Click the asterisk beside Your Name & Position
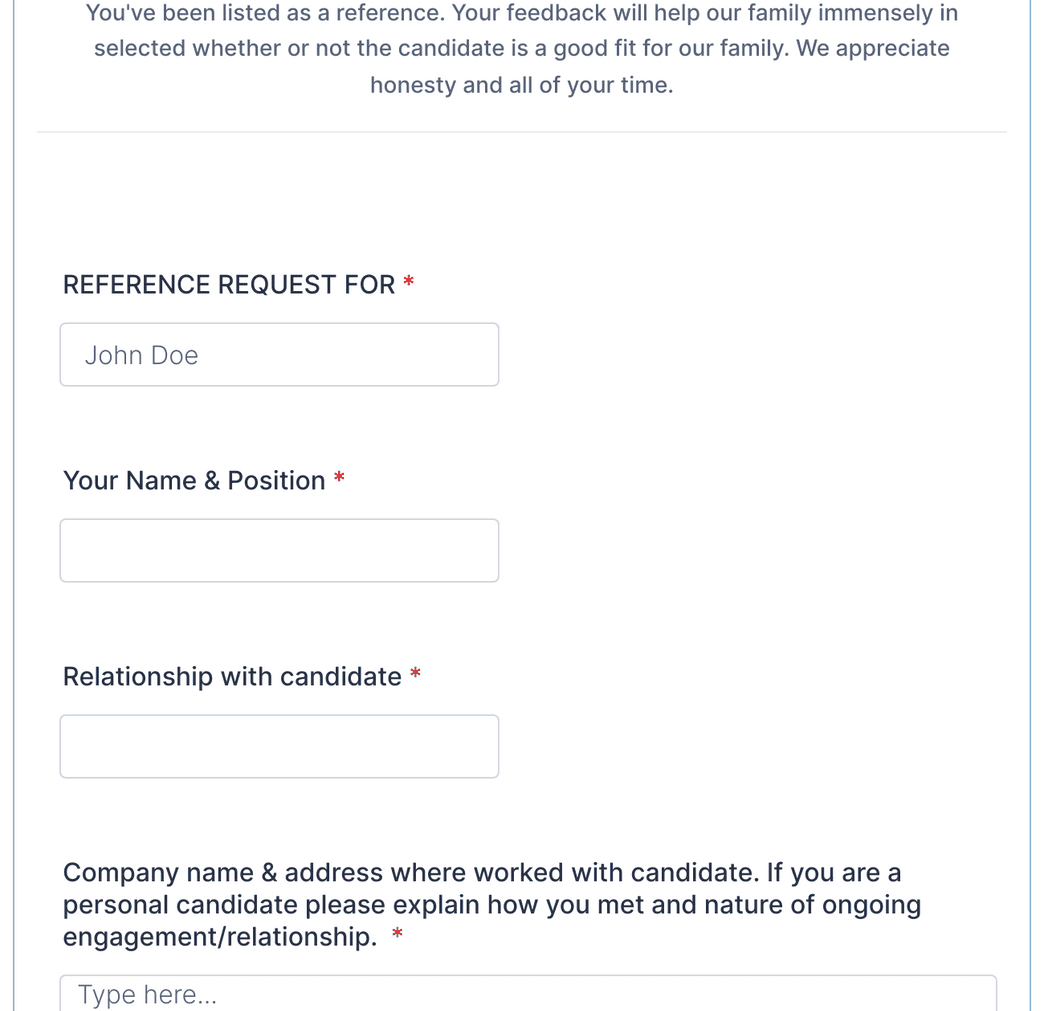1044x1011 pixels. pyautogui.click(x=338, y=479)
